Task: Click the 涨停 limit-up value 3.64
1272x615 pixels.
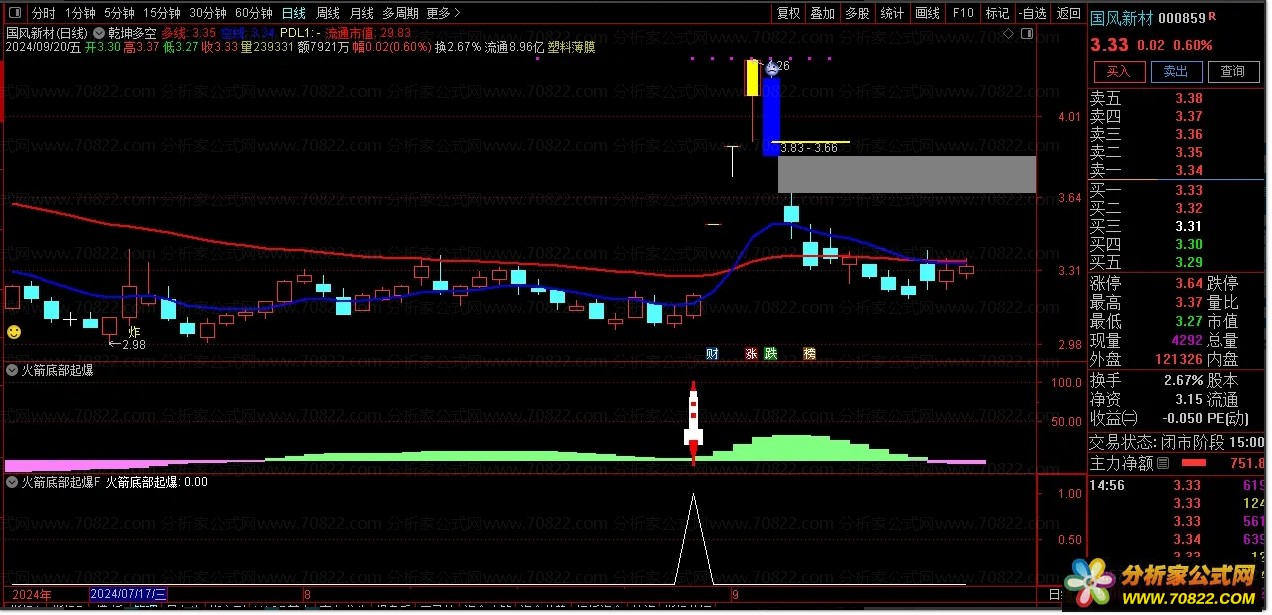Action: coord(1189,284)
